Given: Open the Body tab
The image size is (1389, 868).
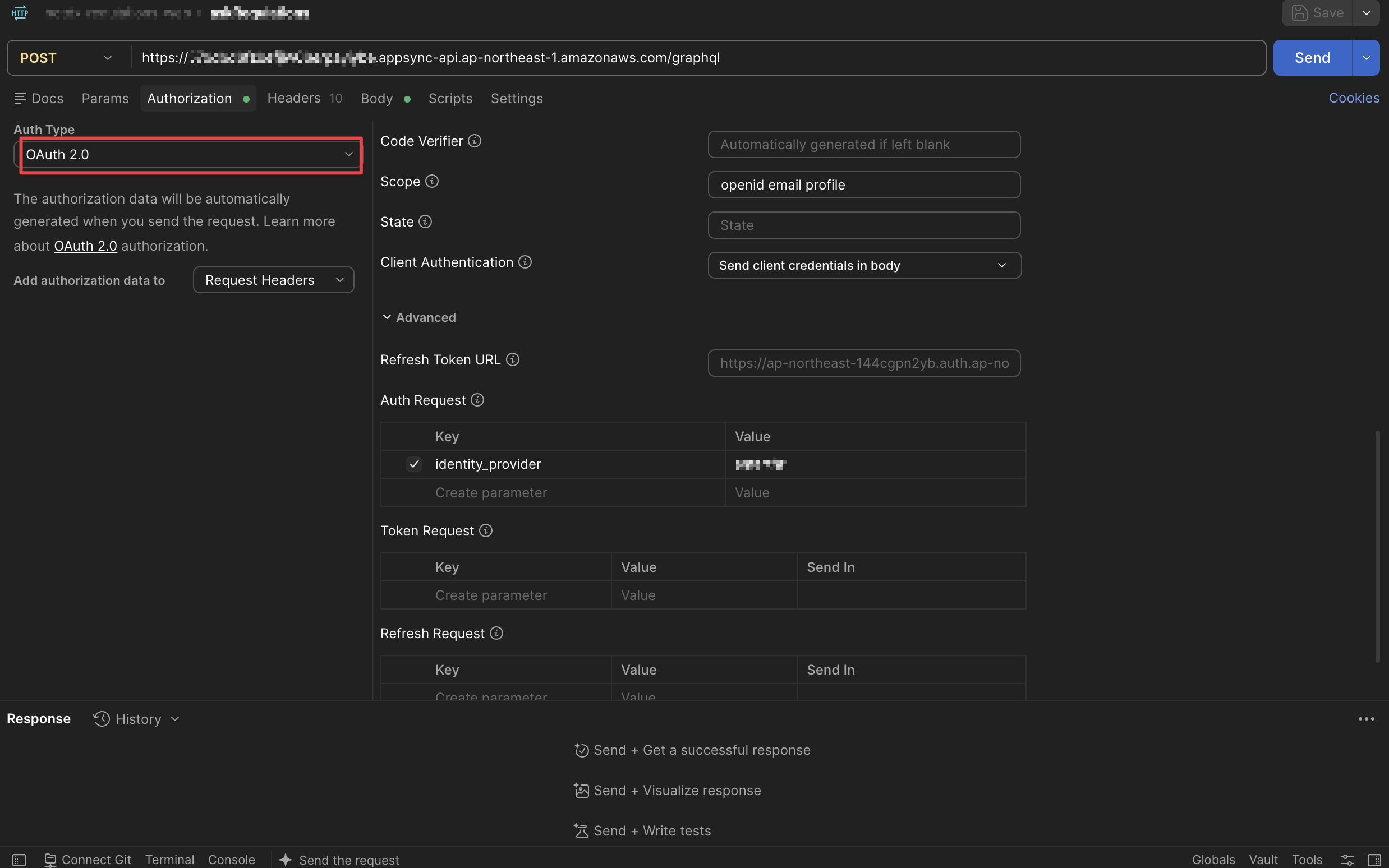Looking at the screenshot, I should tap(385, 98).
